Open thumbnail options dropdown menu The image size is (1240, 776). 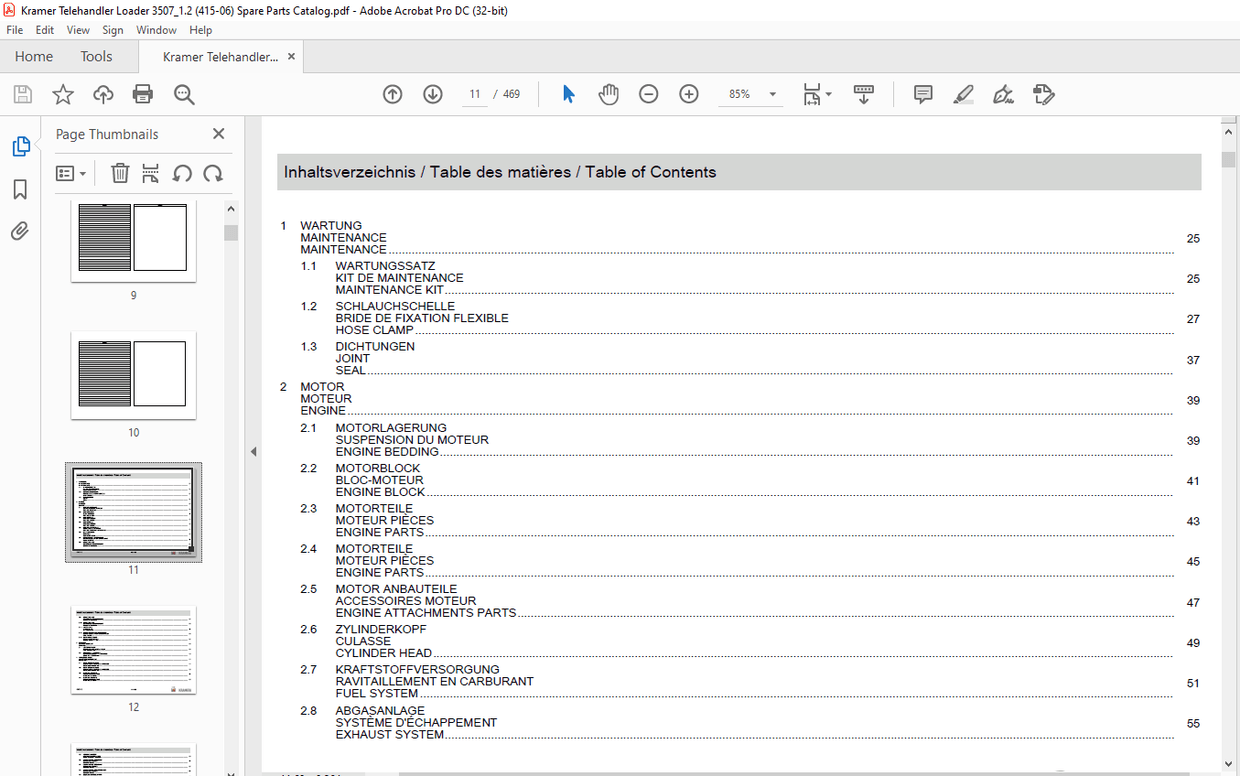click(x=71, y=173)
